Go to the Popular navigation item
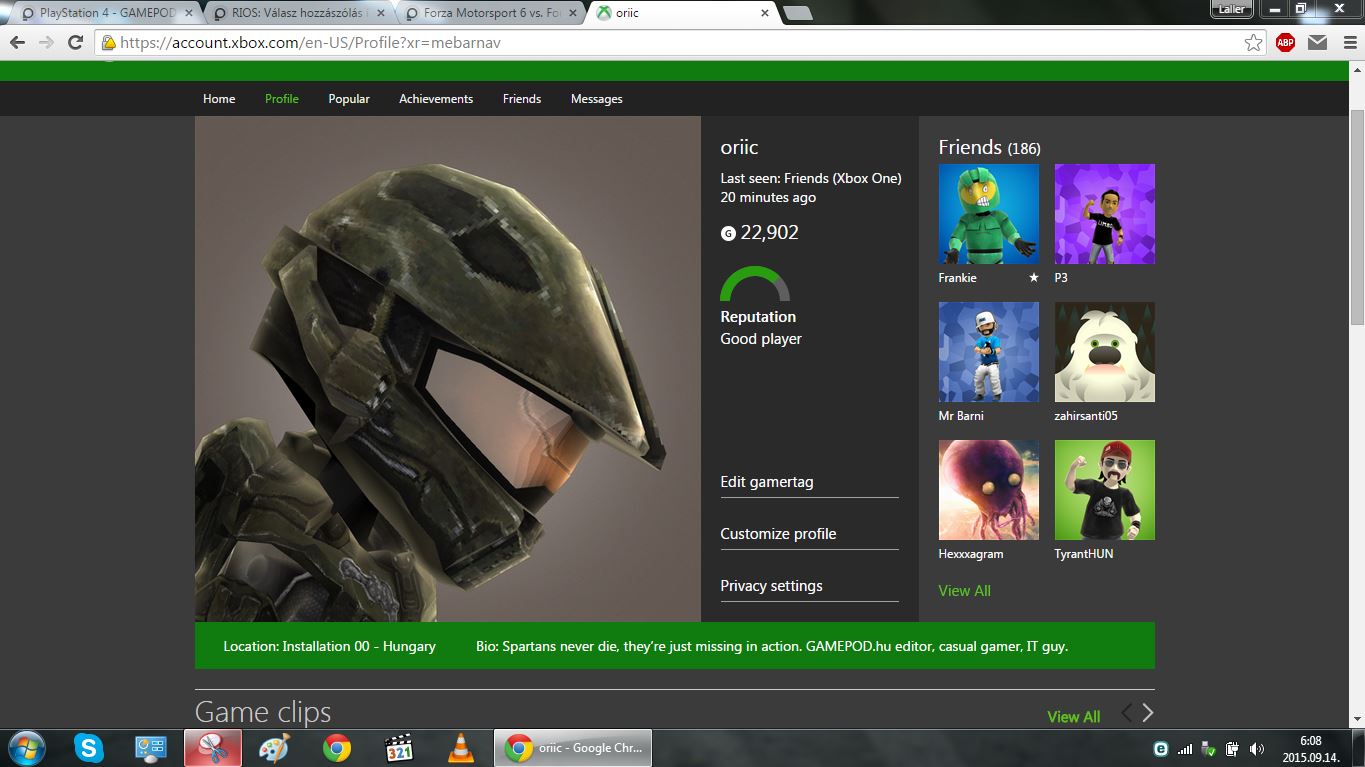 pos(349,99)
